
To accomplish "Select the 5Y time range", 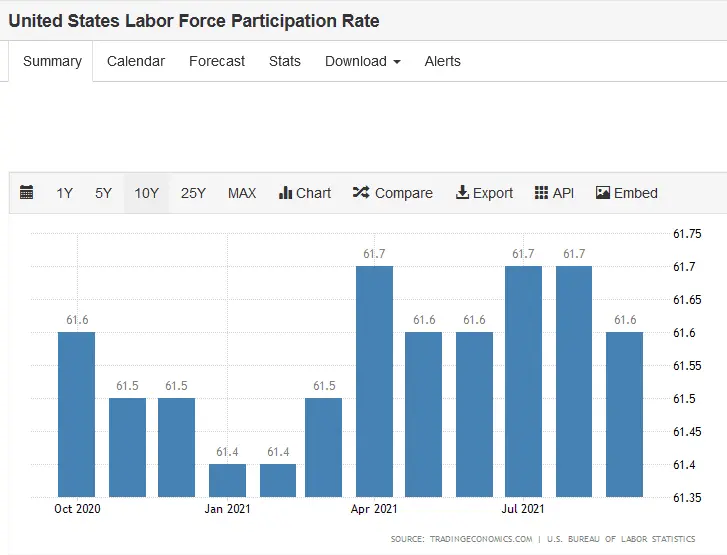I will coord(103,193).
